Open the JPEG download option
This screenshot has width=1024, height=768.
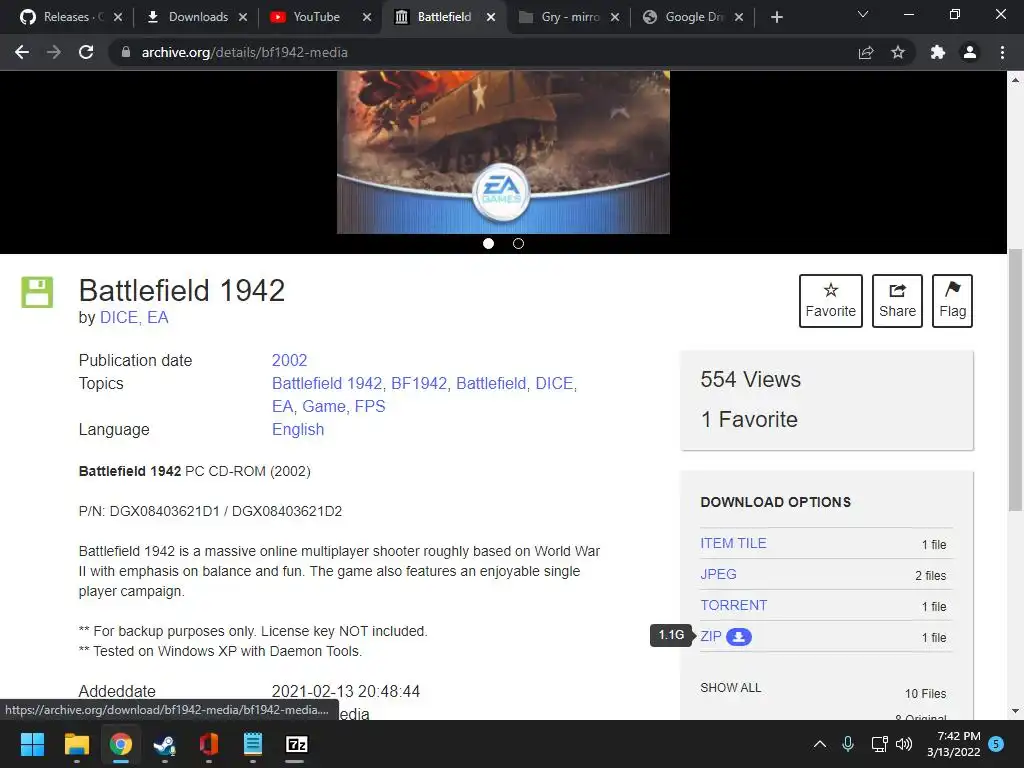pyautogui.click(x=718, y=574)
